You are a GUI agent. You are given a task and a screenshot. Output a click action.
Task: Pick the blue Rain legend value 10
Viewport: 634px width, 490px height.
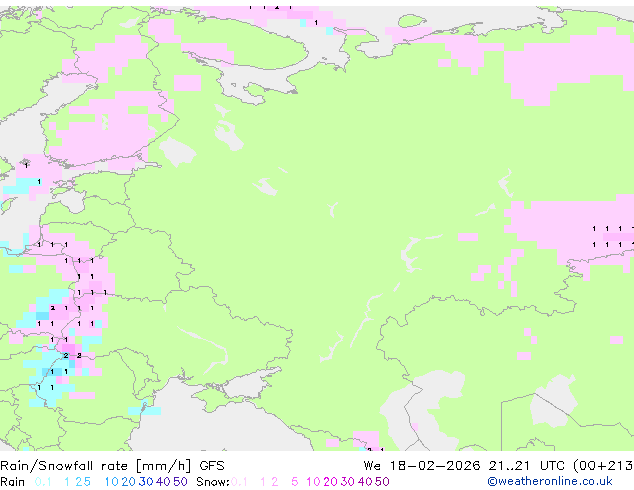[x=111, y=482]
